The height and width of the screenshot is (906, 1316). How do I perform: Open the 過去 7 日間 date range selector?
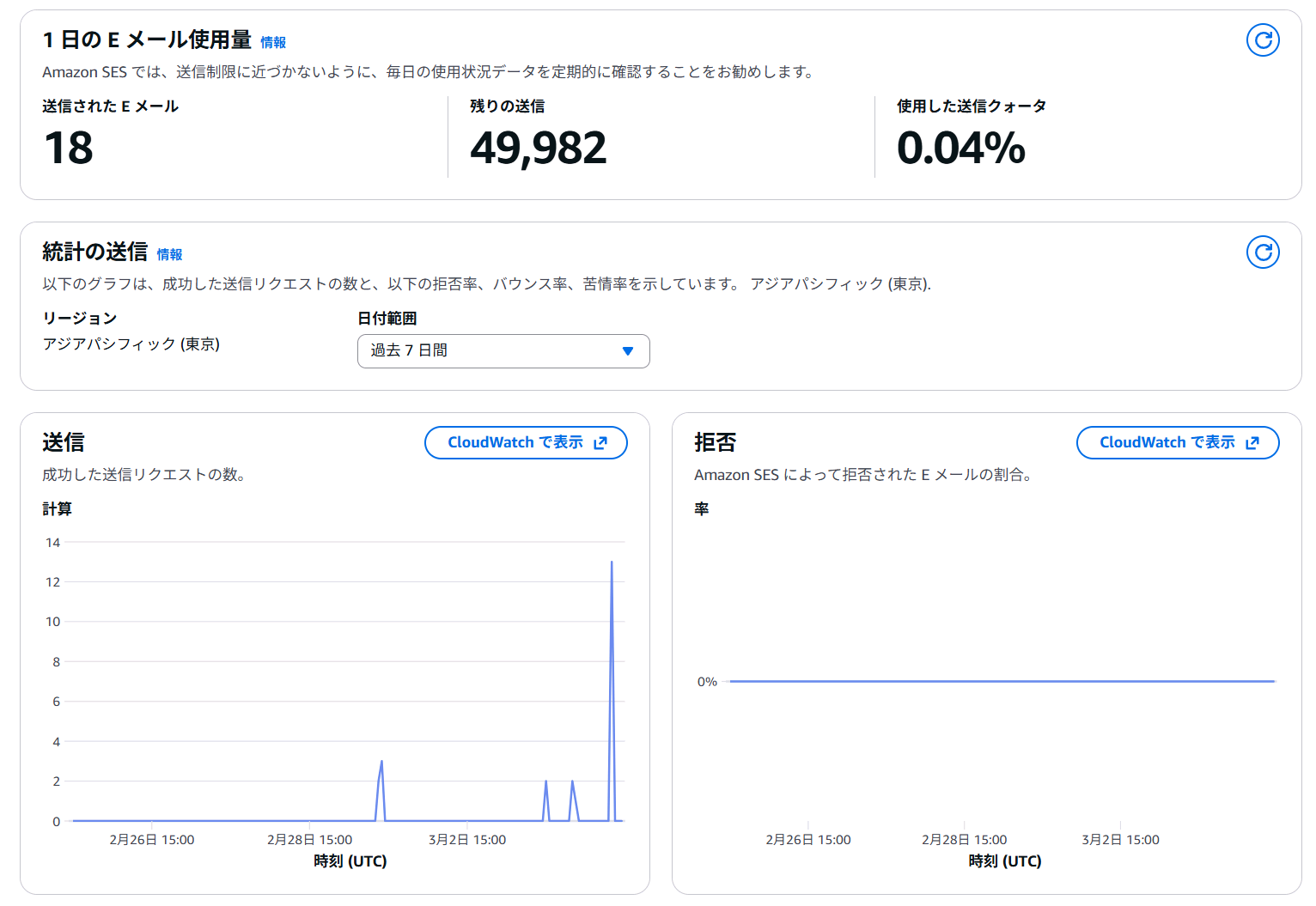(503, 351)
